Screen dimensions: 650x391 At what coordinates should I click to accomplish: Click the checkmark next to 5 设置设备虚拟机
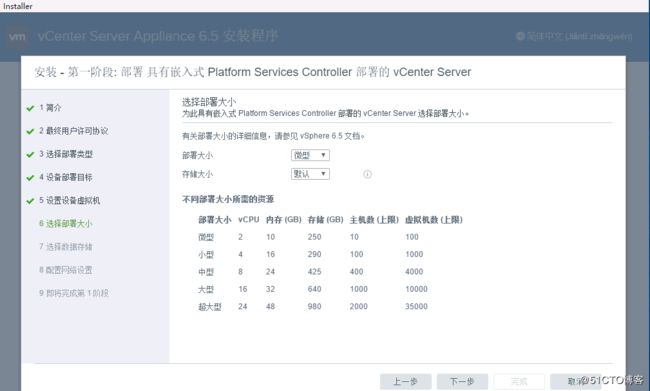click(x=30, y=201)
